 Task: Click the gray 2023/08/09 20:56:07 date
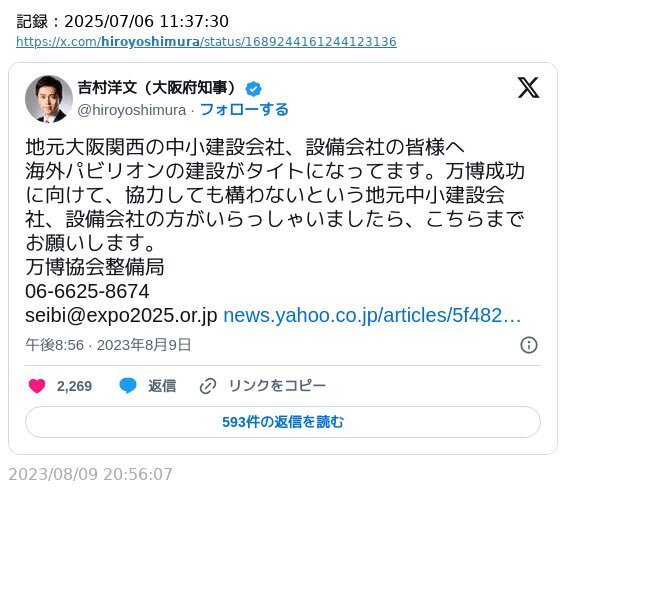pyautogui.click(x=90, y=475)
